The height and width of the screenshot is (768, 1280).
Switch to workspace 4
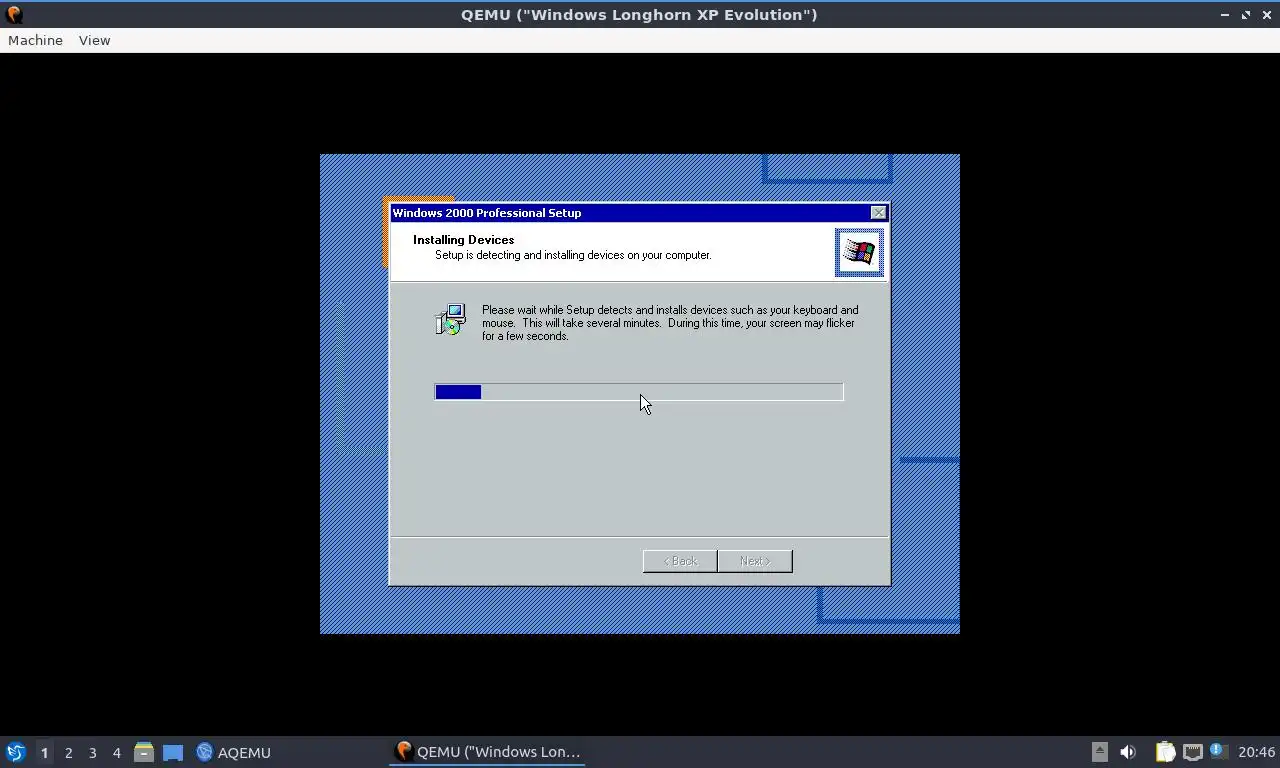[x=116, y=752]
